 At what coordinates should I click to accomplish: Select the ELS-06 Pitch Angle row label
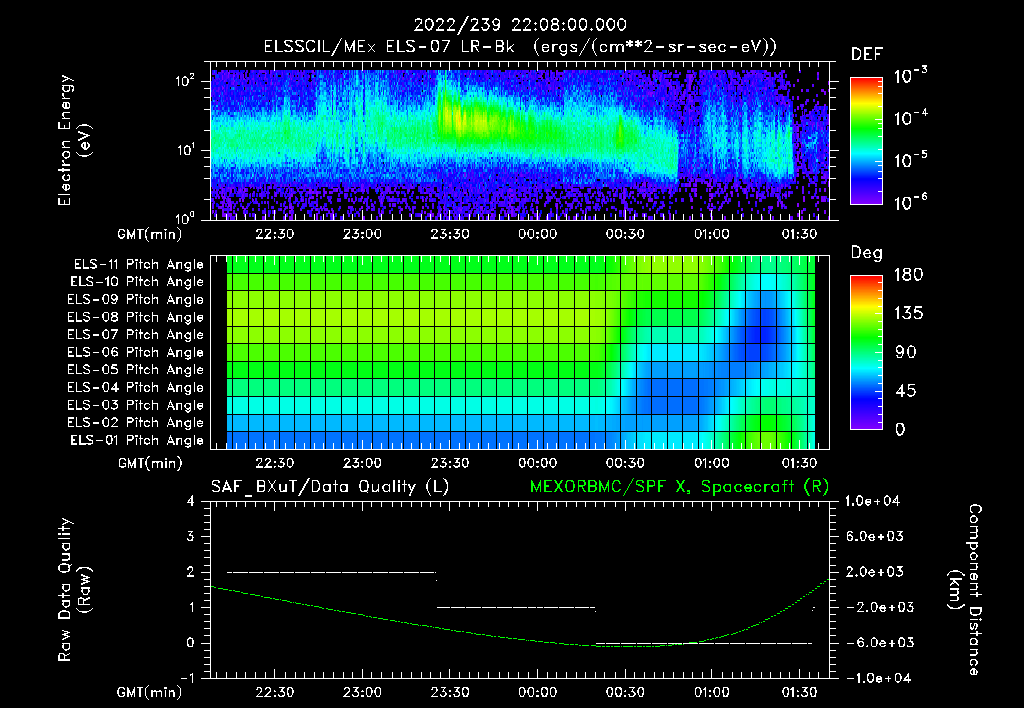point(136,352)
